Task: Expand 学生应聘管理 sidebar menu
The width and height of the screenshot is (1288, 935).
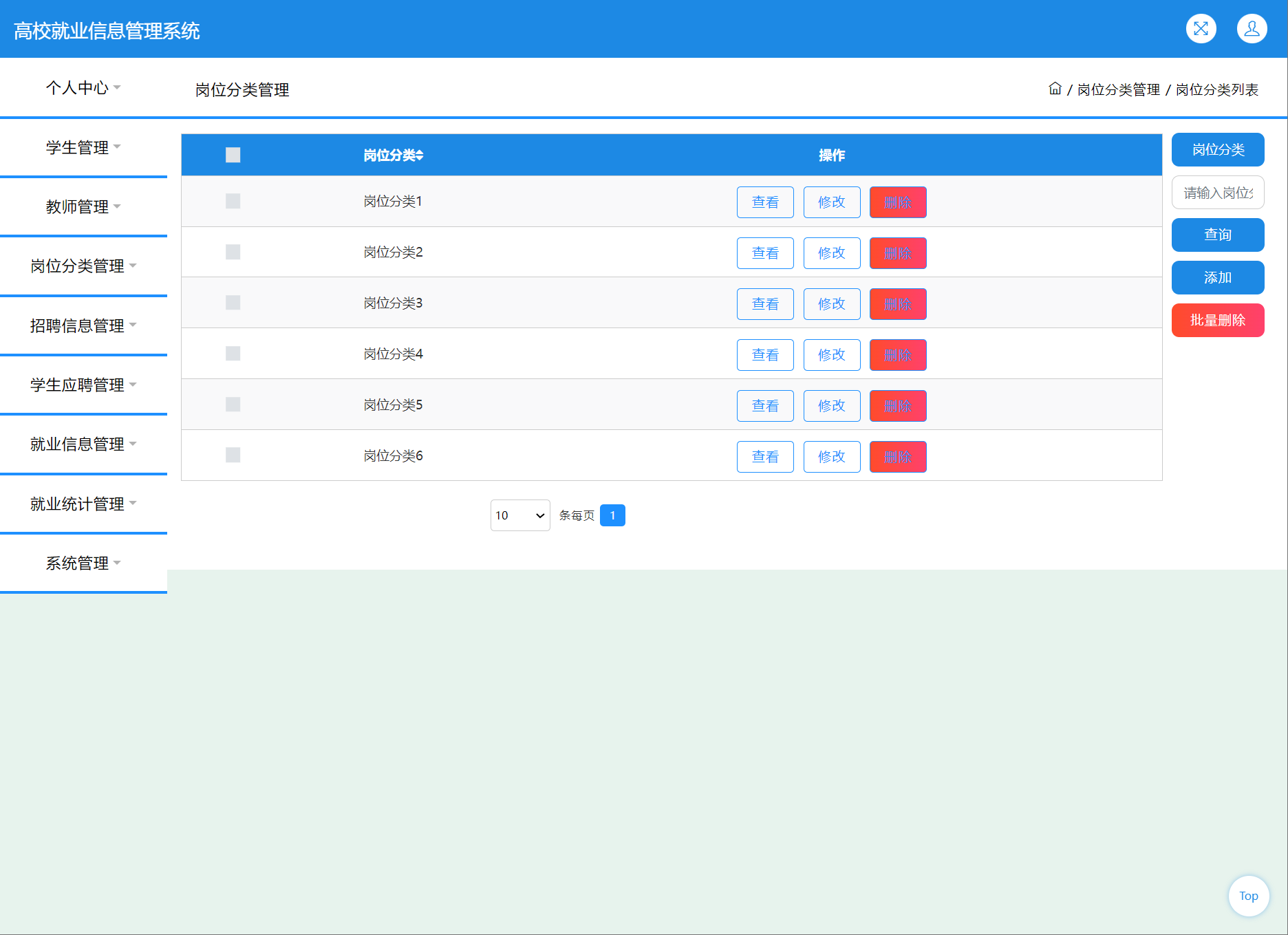Action: 83,385
